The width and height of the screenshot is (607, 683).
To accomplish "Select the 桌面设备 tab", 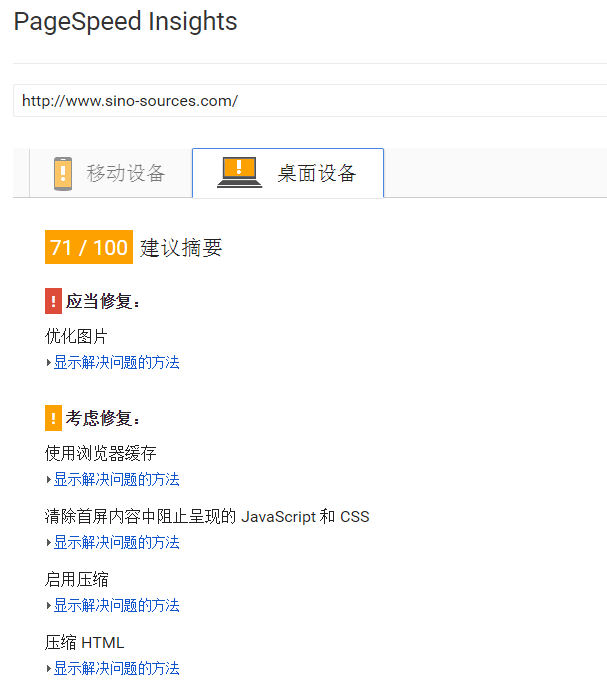I will pyautogui.click(x=288, y=173).
